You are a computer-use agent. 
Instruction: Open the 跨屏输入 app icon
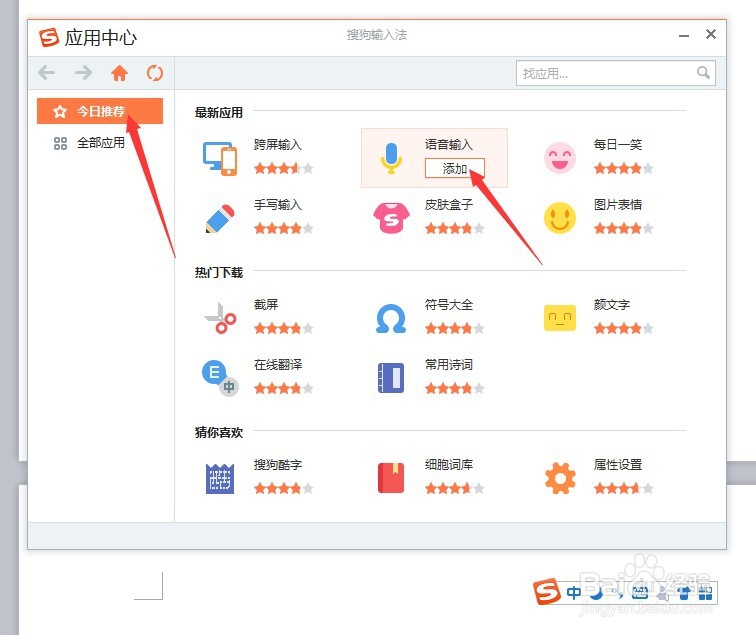220,158
